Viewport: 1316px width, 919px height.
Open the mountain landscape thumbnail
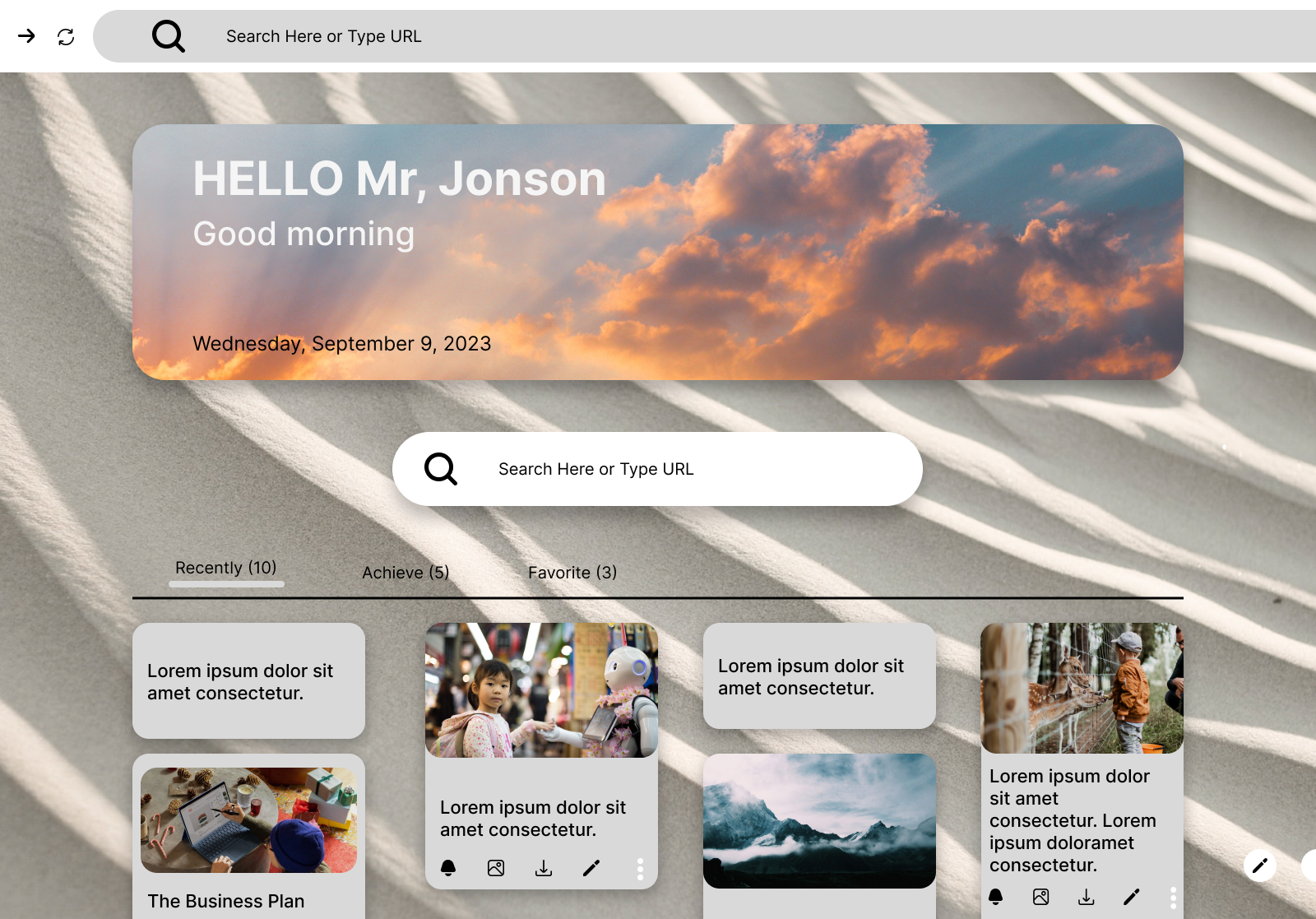click(818, 820)
